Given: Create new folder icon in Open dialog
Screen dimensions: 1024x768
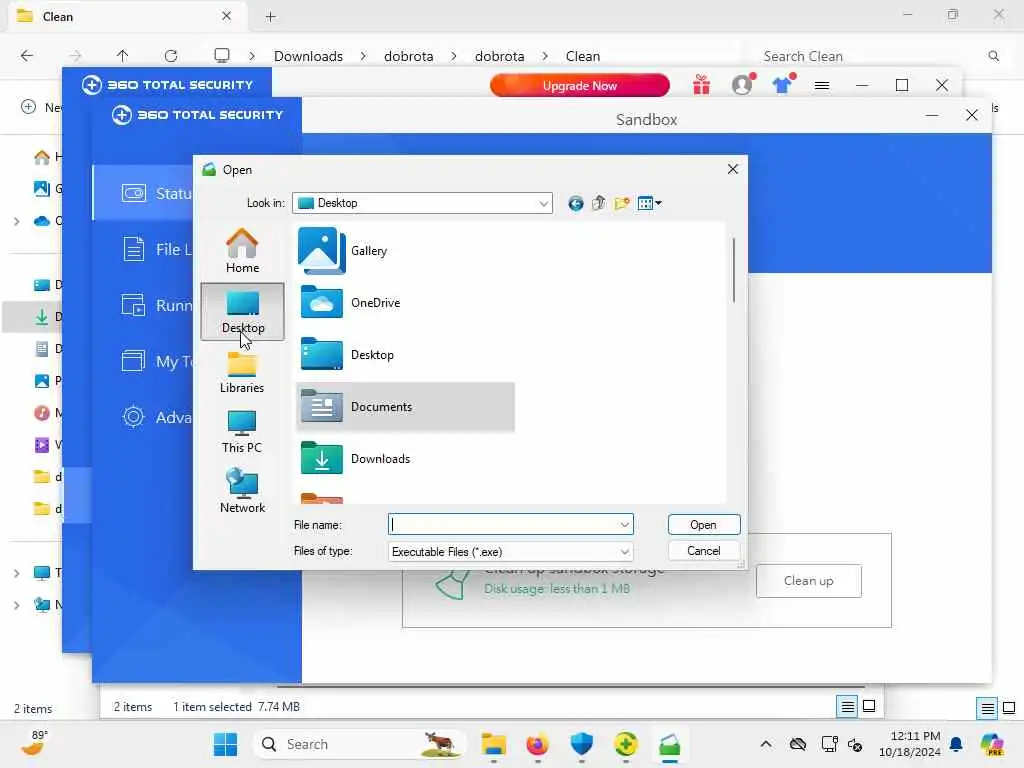Looking at the screenshot, I should 622,204.
